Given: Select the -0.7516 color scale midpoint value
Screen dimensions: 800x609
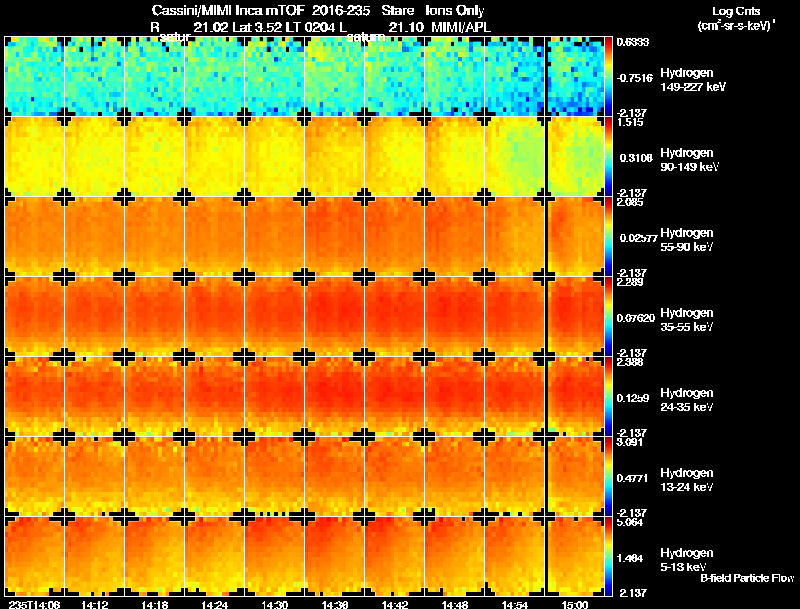Looking at the screenshot, I should coord(635,78).
